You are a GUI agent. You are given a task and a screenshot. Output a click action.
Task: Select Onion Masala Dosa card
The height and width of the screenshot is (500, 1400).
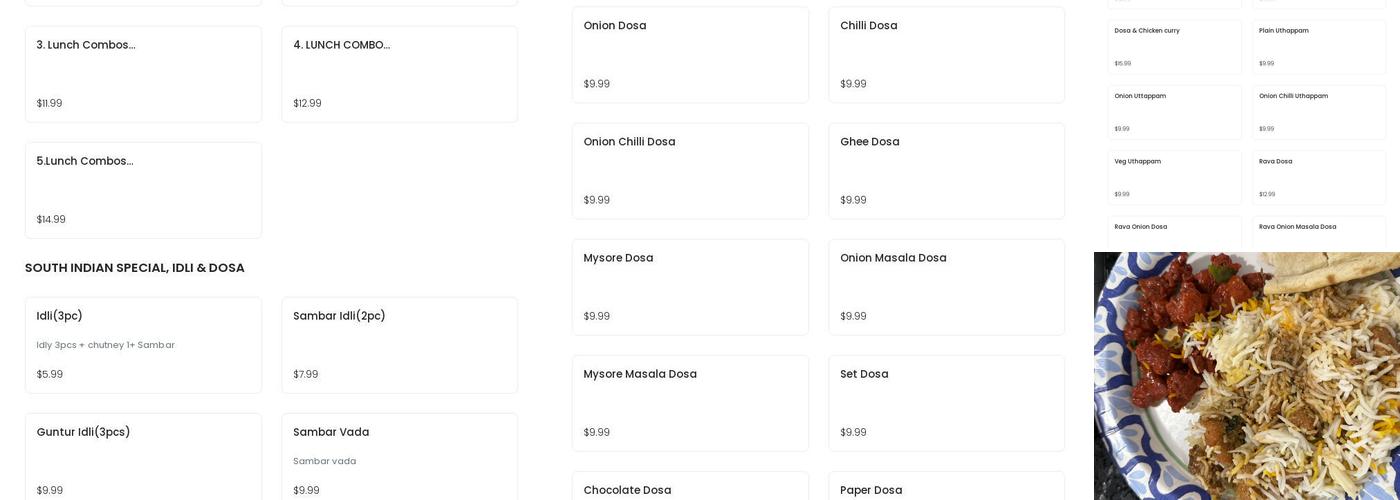click(946, 287)
